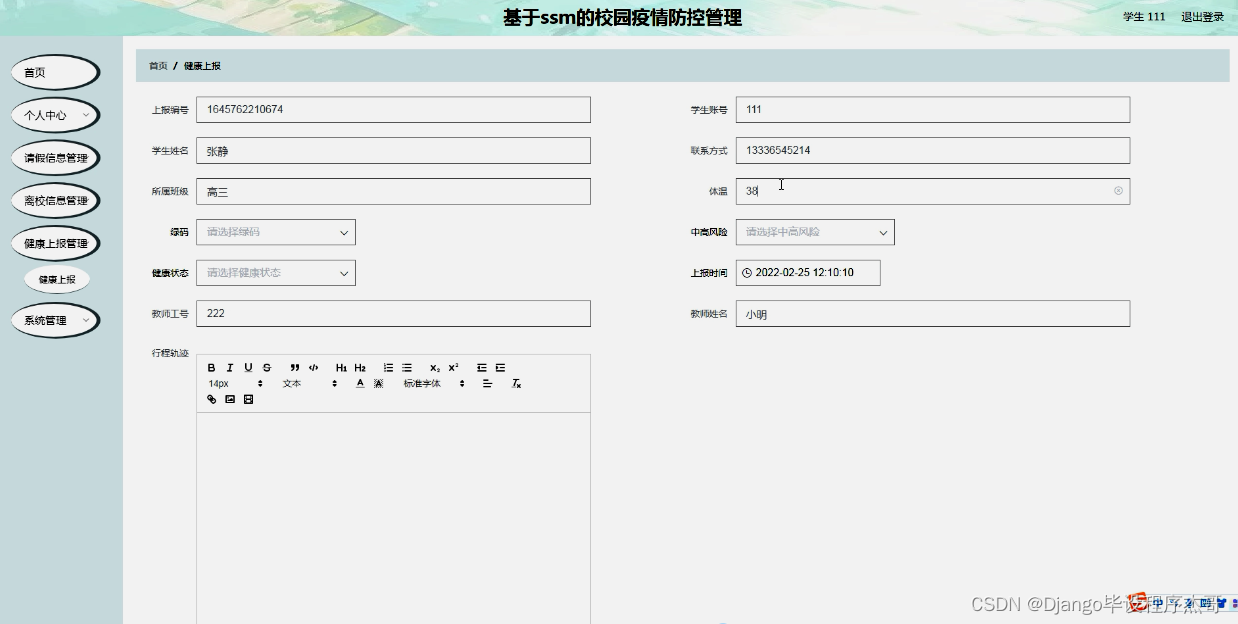Open text alignment options
Viewport: 1238px width, 624px height.
click(488, 384)
